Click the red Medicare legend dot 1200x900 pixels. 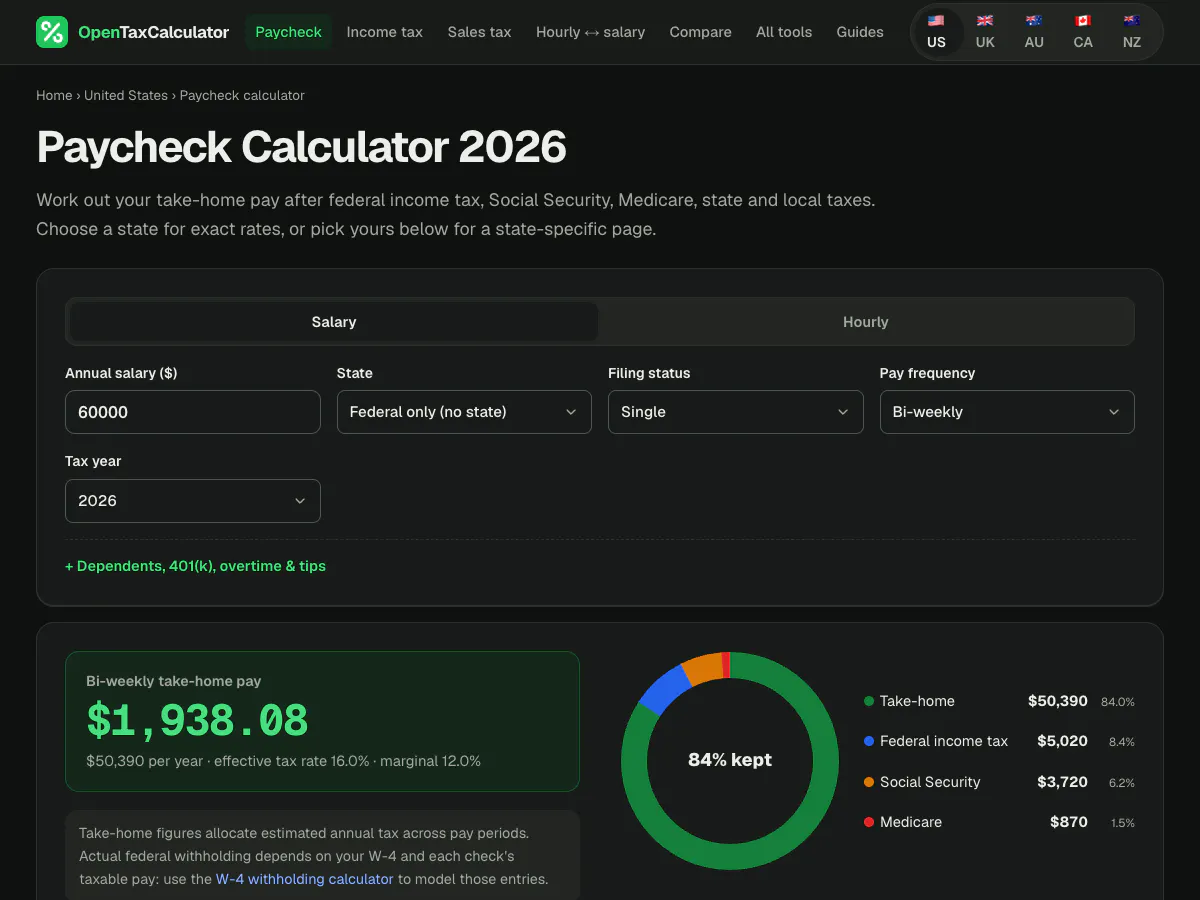pyautogui.click(x=869, y=822)
